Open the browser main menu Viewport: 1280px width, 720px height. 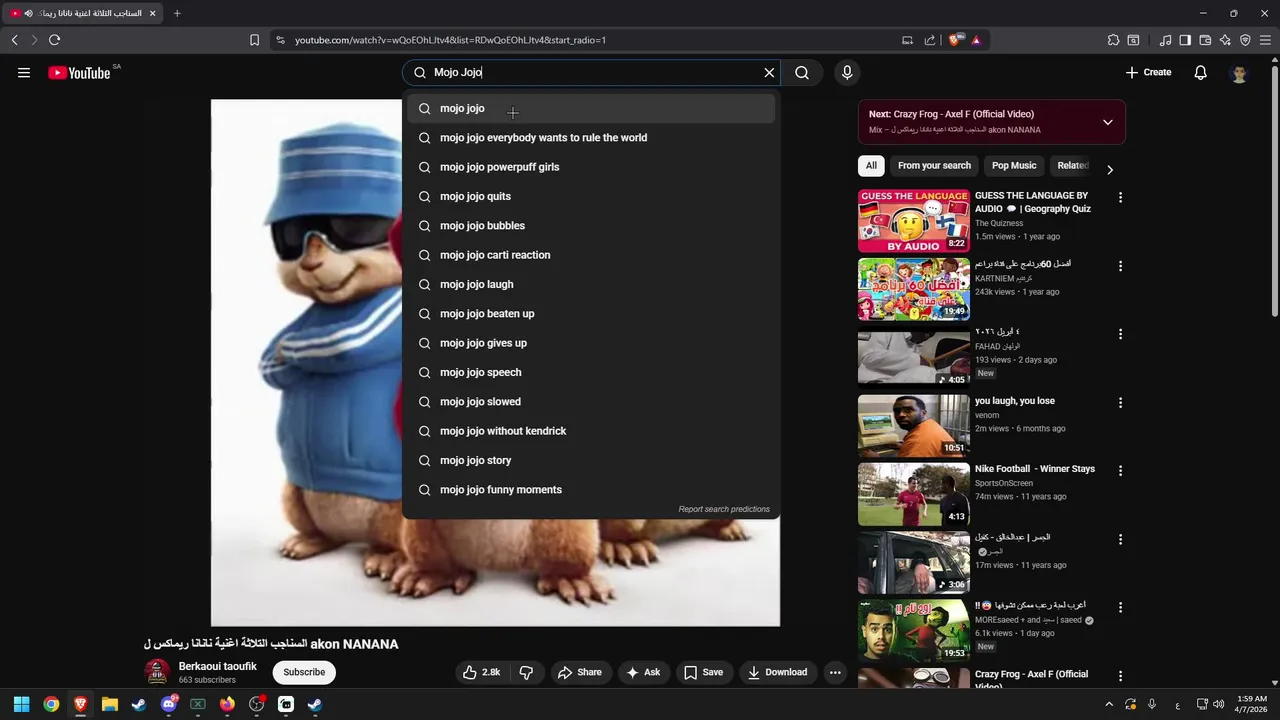point(1265,40)
